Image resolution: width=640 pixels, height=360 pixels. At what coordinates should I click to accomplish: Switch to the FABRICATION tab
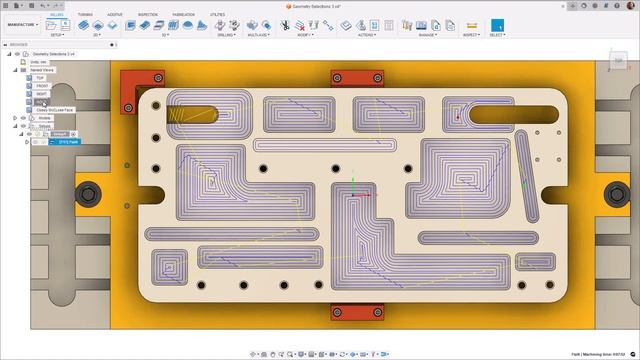[x=183, y=15]
